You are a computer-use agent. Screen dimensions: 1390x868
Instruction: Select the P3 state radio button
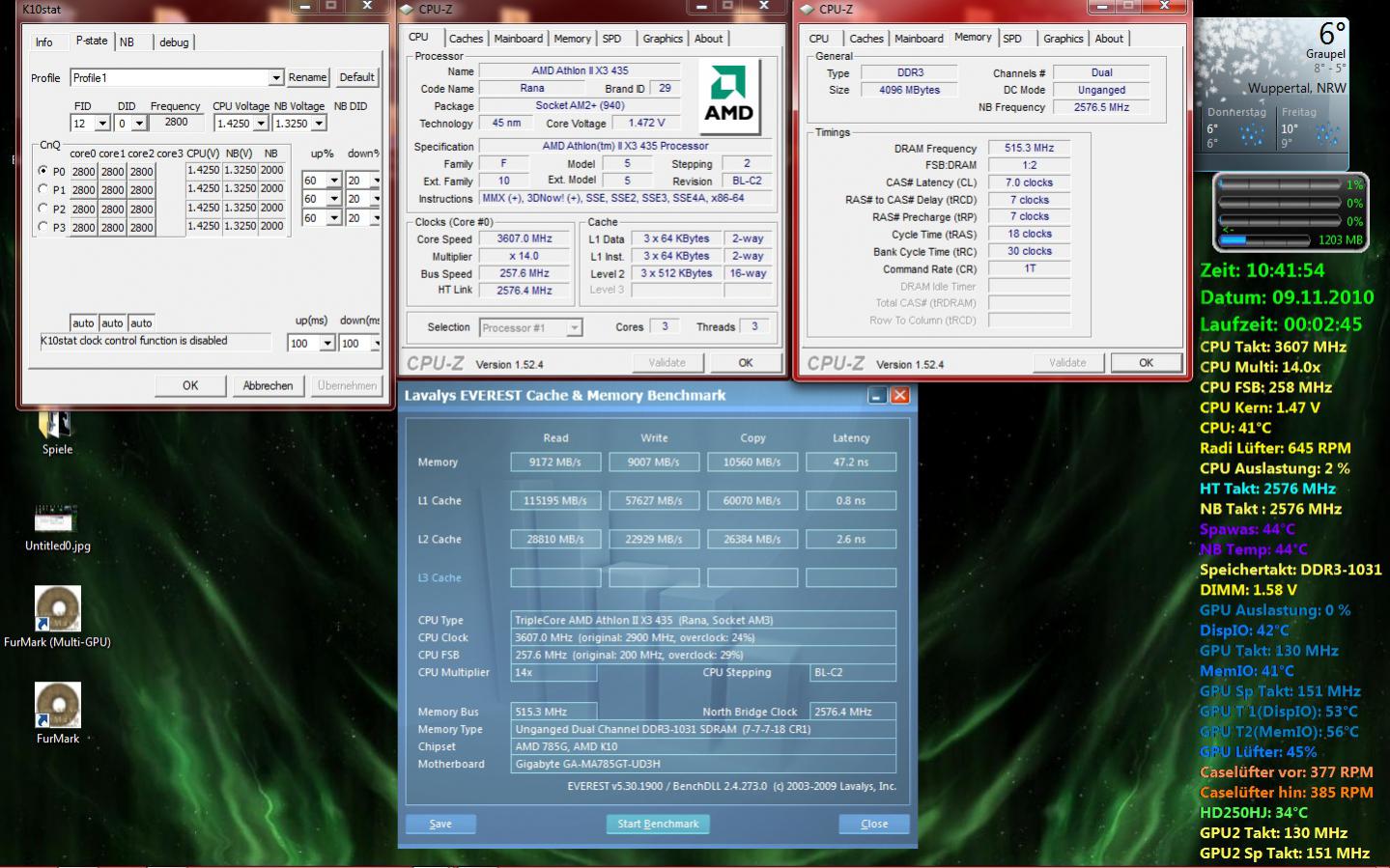(x=43, y=226)
